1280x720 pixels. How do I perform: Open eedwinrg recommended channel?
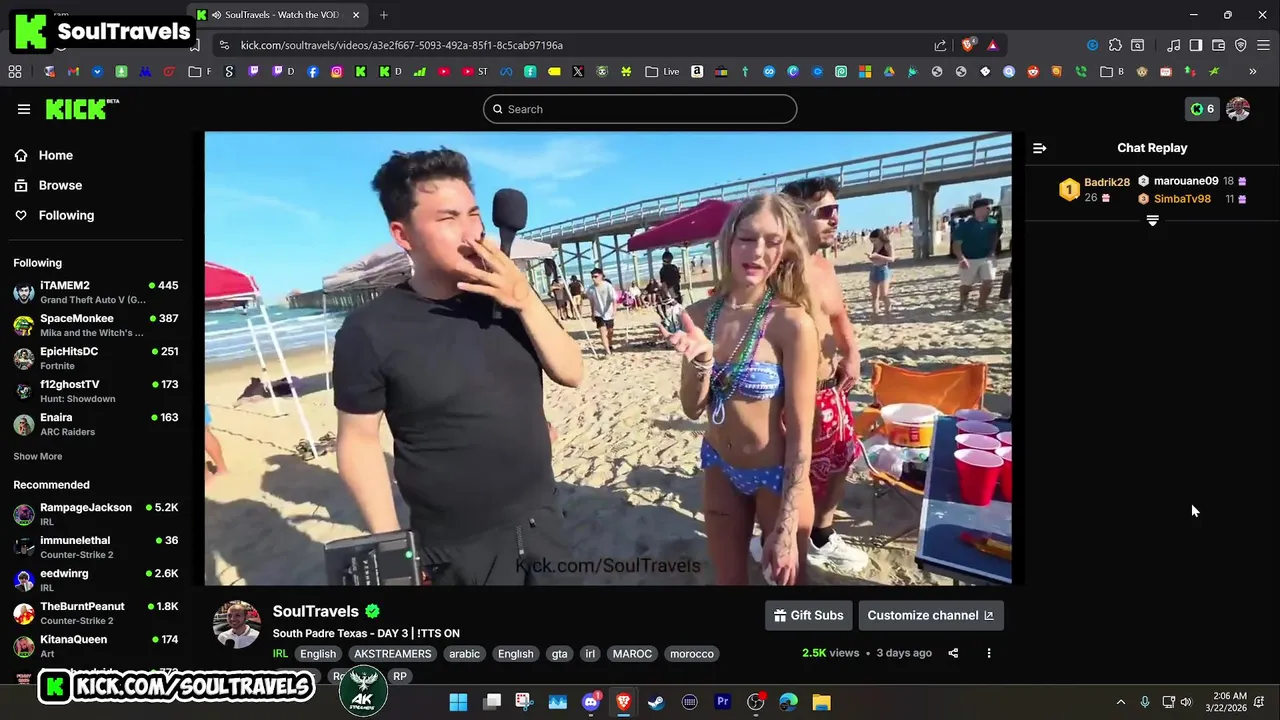[x=96, y=580]
